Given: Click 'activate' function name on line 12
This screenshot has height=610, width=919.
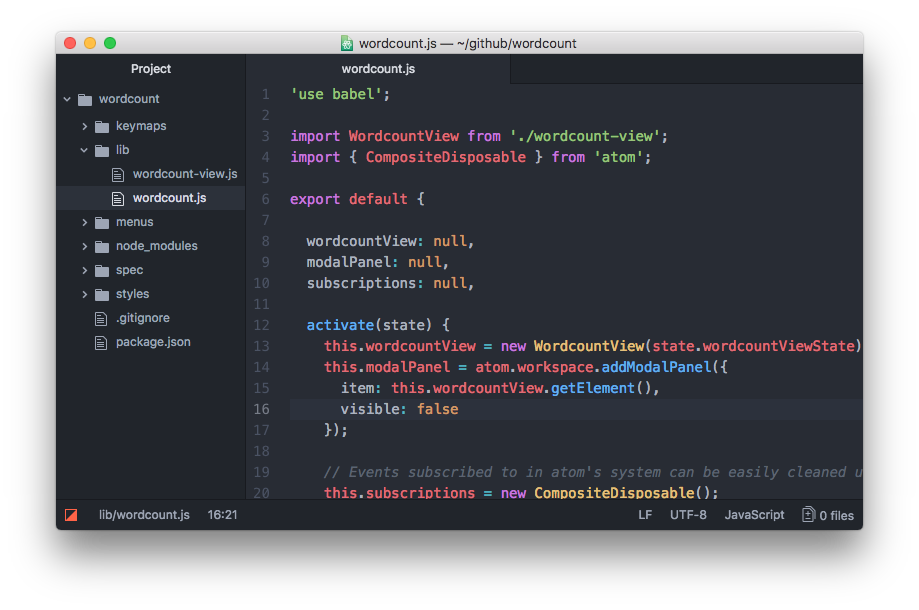Looking at the screenshot, I should 340,325.
